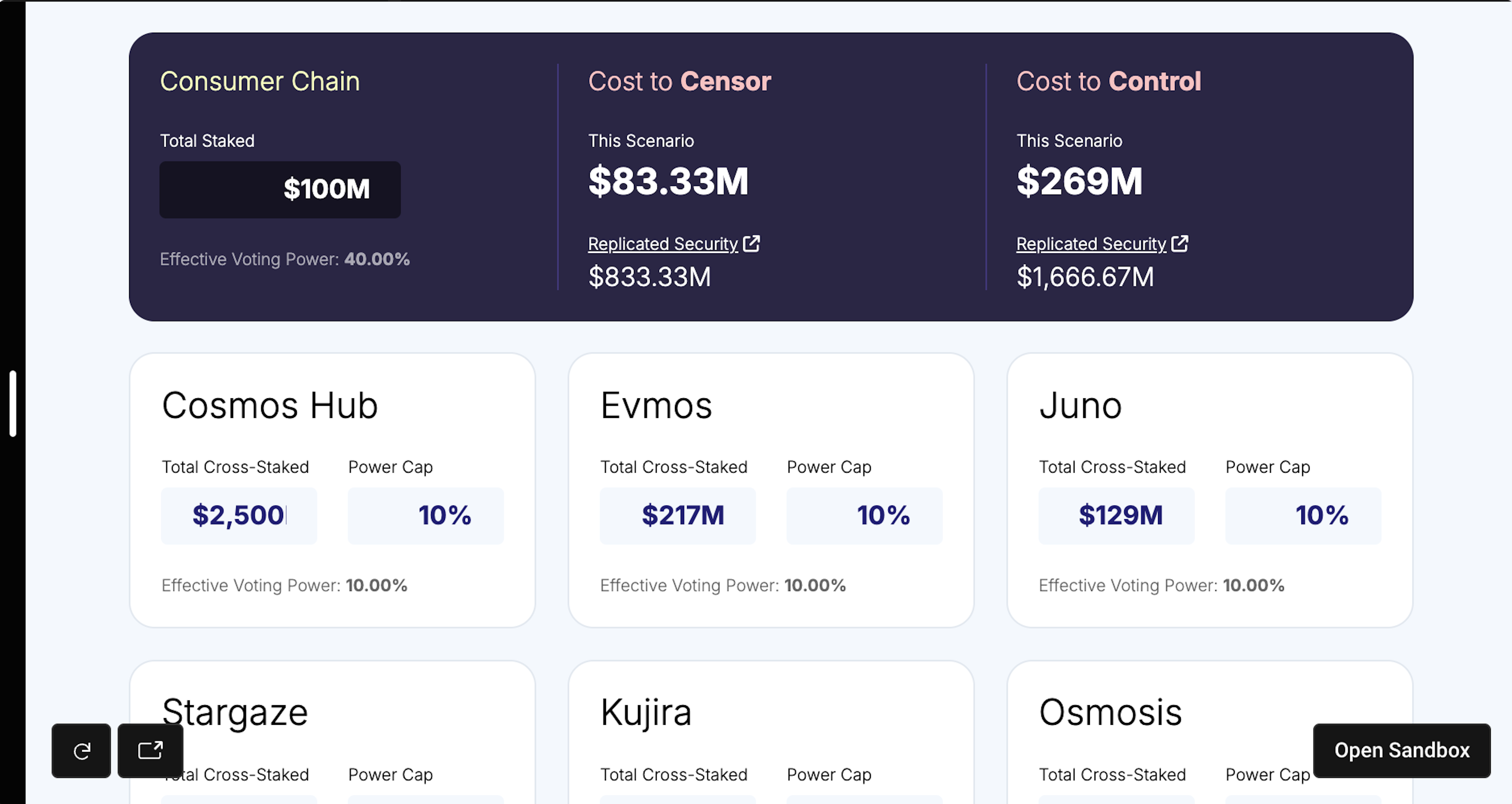Click the Cost to Censor heading
Image resolution: width=1512 pixels, height=804 pixels.
[680, 81]
